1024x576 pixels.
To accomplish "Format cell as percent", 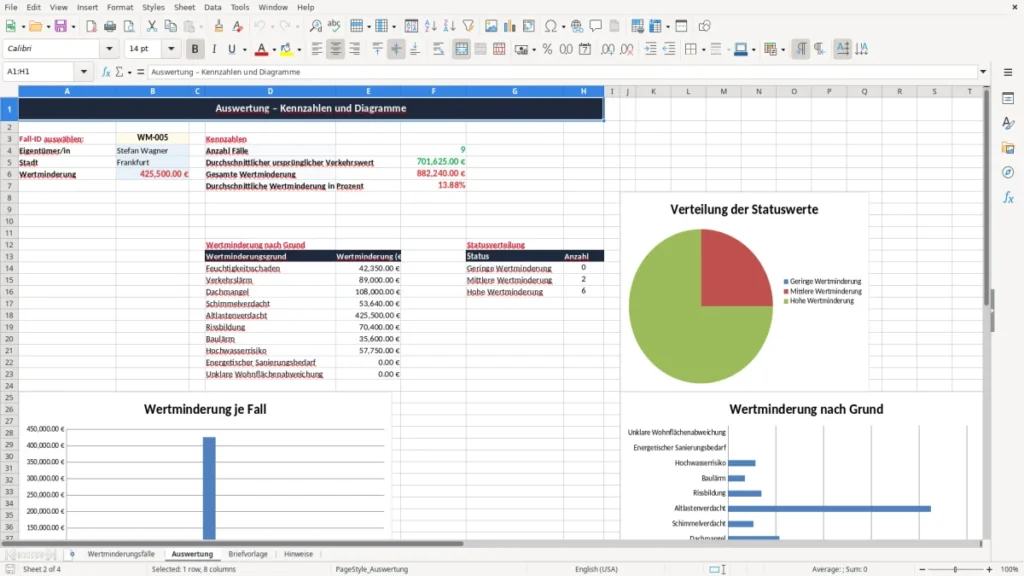I will [x=547, y=49].
